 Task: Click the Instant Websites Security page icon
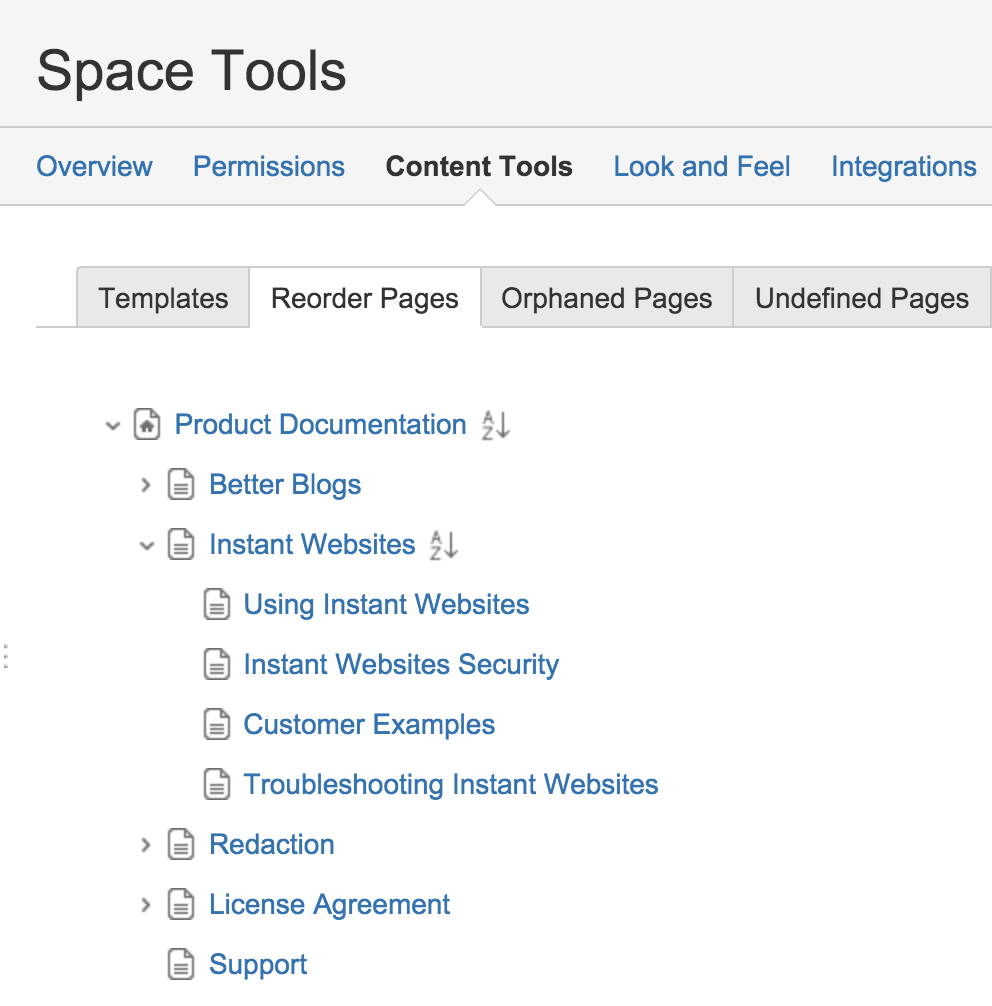[217, 664]
